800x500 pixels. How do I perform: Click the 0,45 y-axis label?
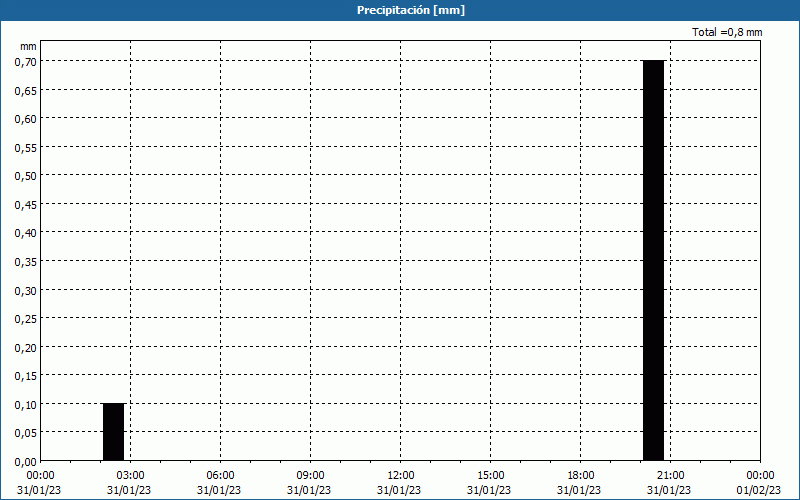[28, 205]
